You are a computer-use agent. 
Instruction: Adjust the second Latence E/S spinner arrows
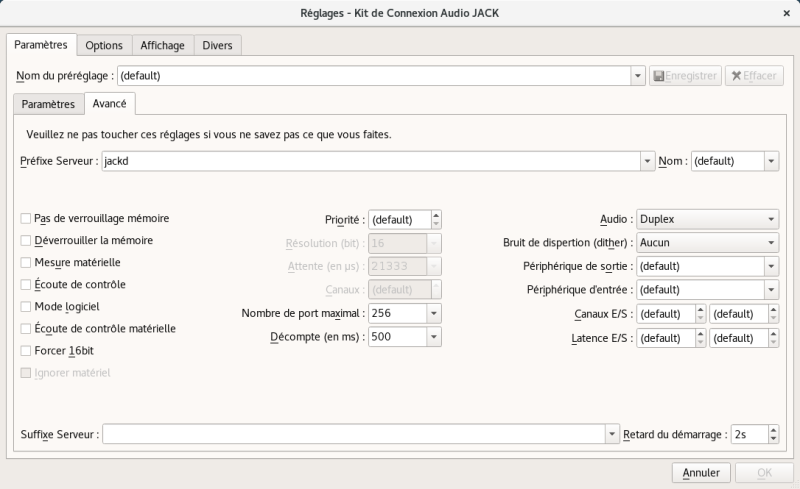(x=773, y=338)
